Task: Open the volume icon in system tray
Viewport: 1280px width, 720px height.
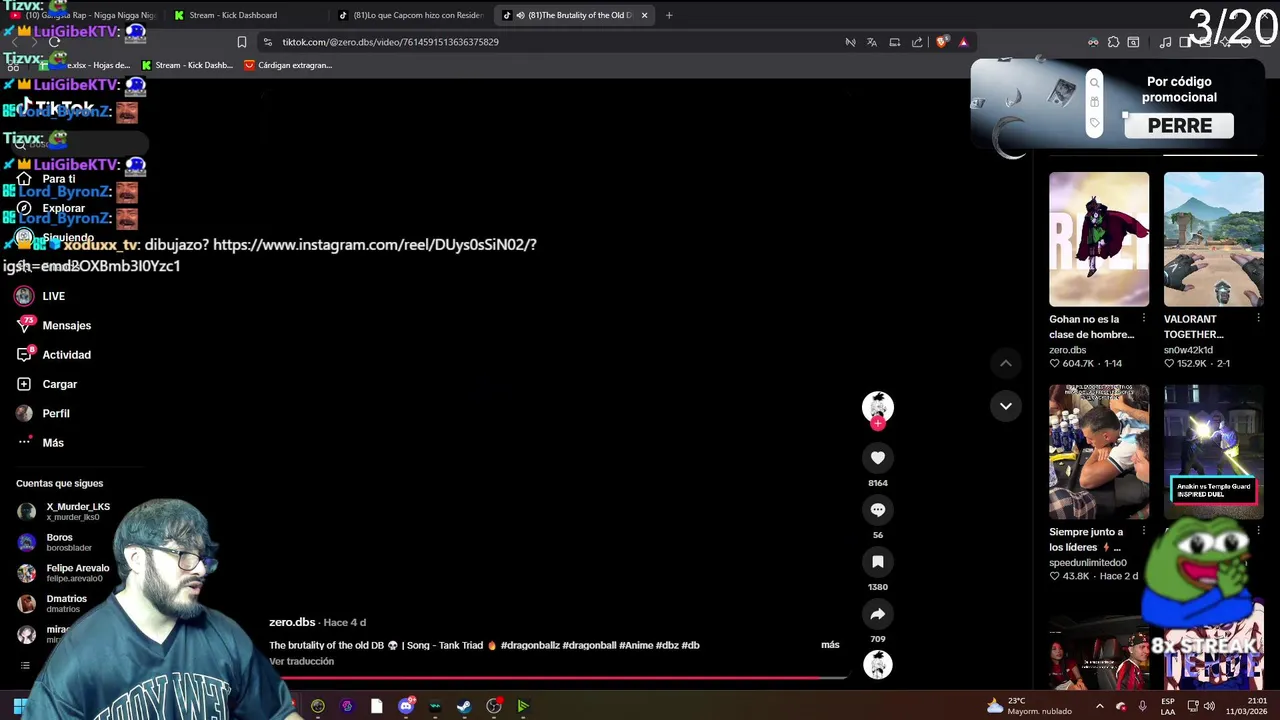Action: (x=1209, y=706)
